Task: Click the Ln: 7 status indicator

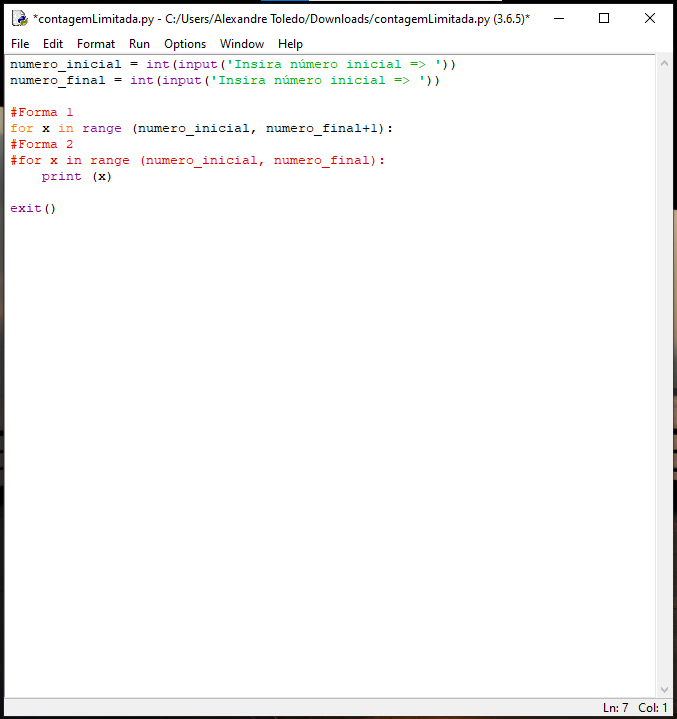Action: click(616, 708)
